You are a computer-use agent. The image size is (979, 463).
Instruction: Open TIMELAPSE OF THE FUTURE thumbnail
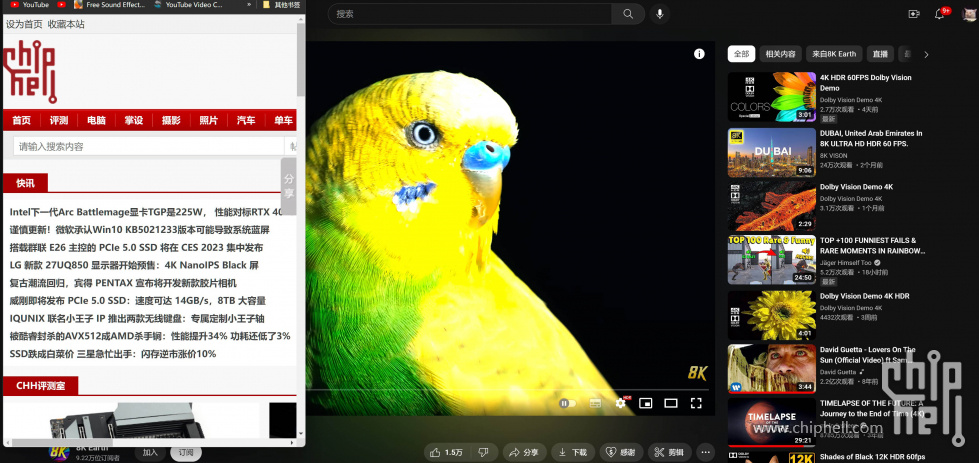point(772,422)
